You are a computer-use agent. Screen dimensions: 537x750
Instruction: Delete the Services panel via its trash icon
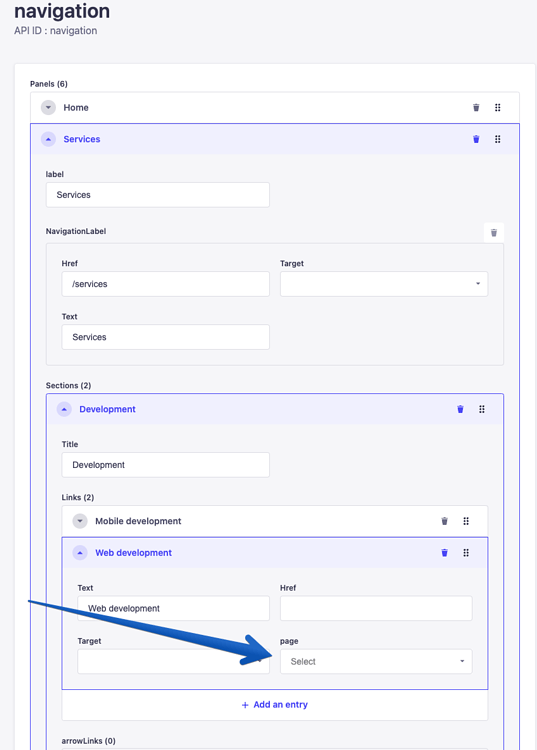(476, 139)
